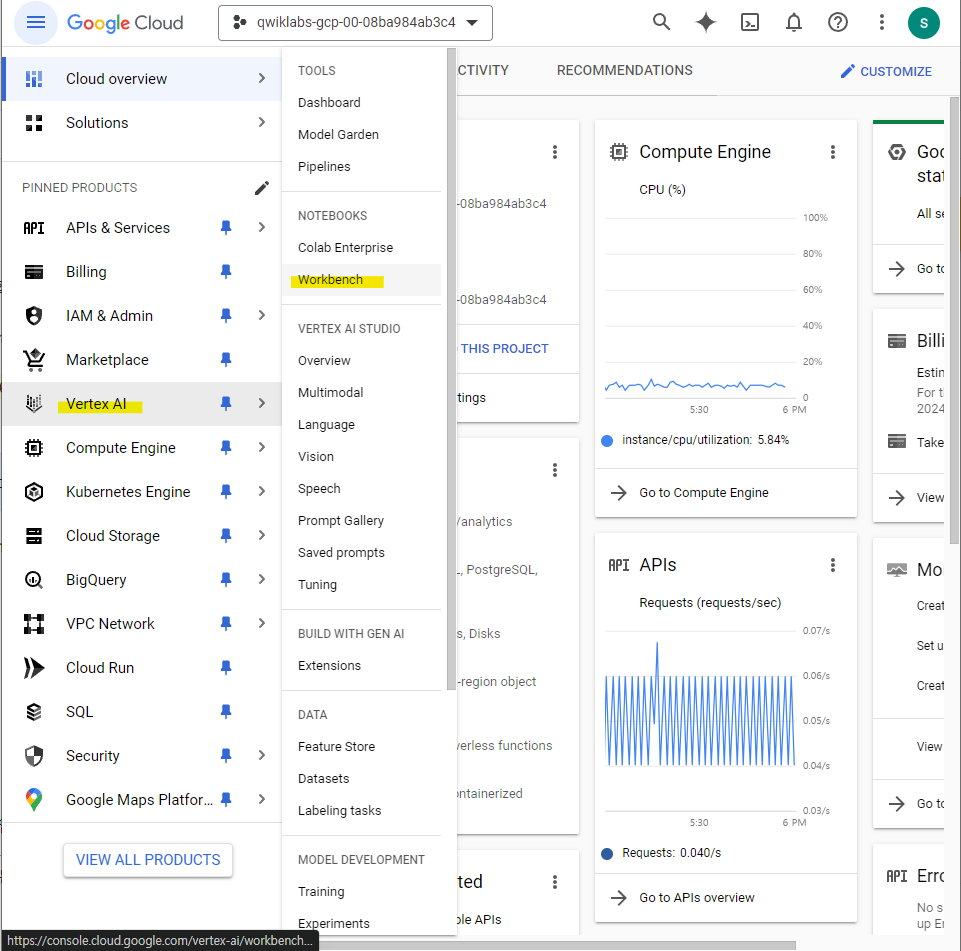The image size is (961, 951).
Task: Open Colab Enterprise menu item
Action: pyautogui.click(x=362, y=248)
